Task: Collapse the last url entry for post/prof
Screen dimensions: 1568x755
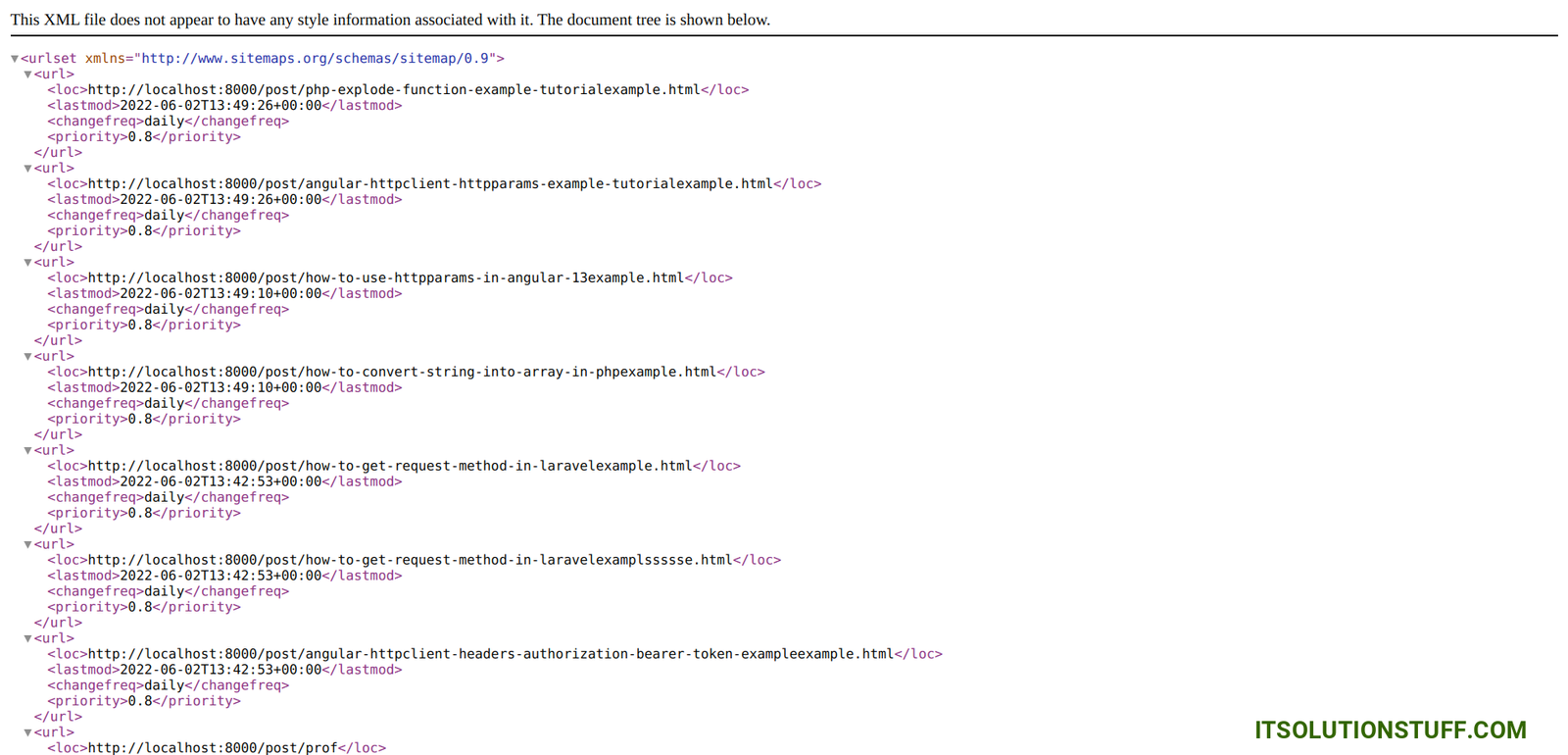Action: click(28, 733)
